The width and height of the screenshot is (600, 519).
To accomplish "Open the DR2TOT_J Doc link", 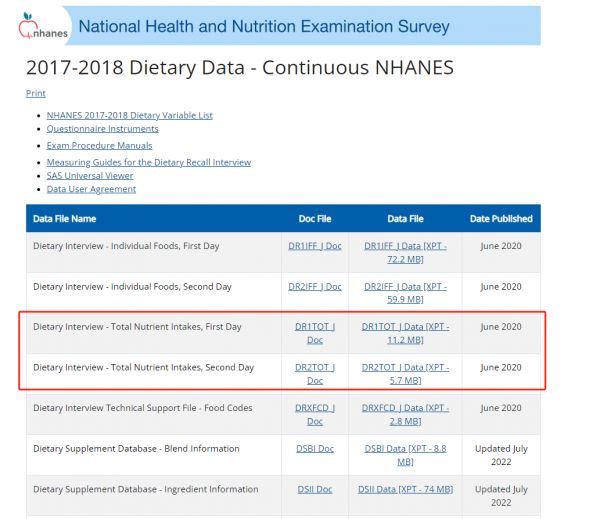I will coord(314,374).
